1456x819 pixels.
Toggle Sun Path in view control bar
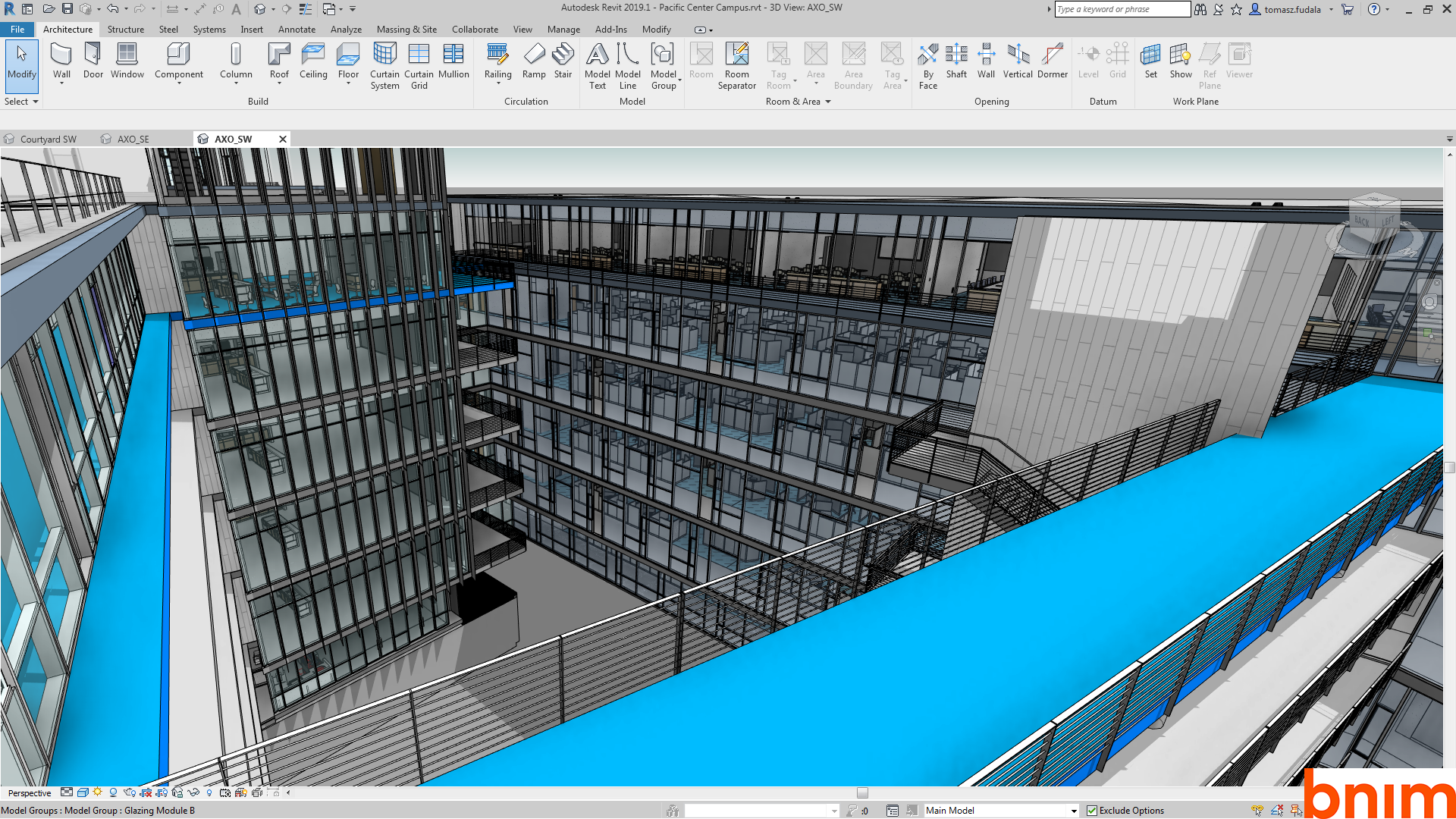coord(97,792)
